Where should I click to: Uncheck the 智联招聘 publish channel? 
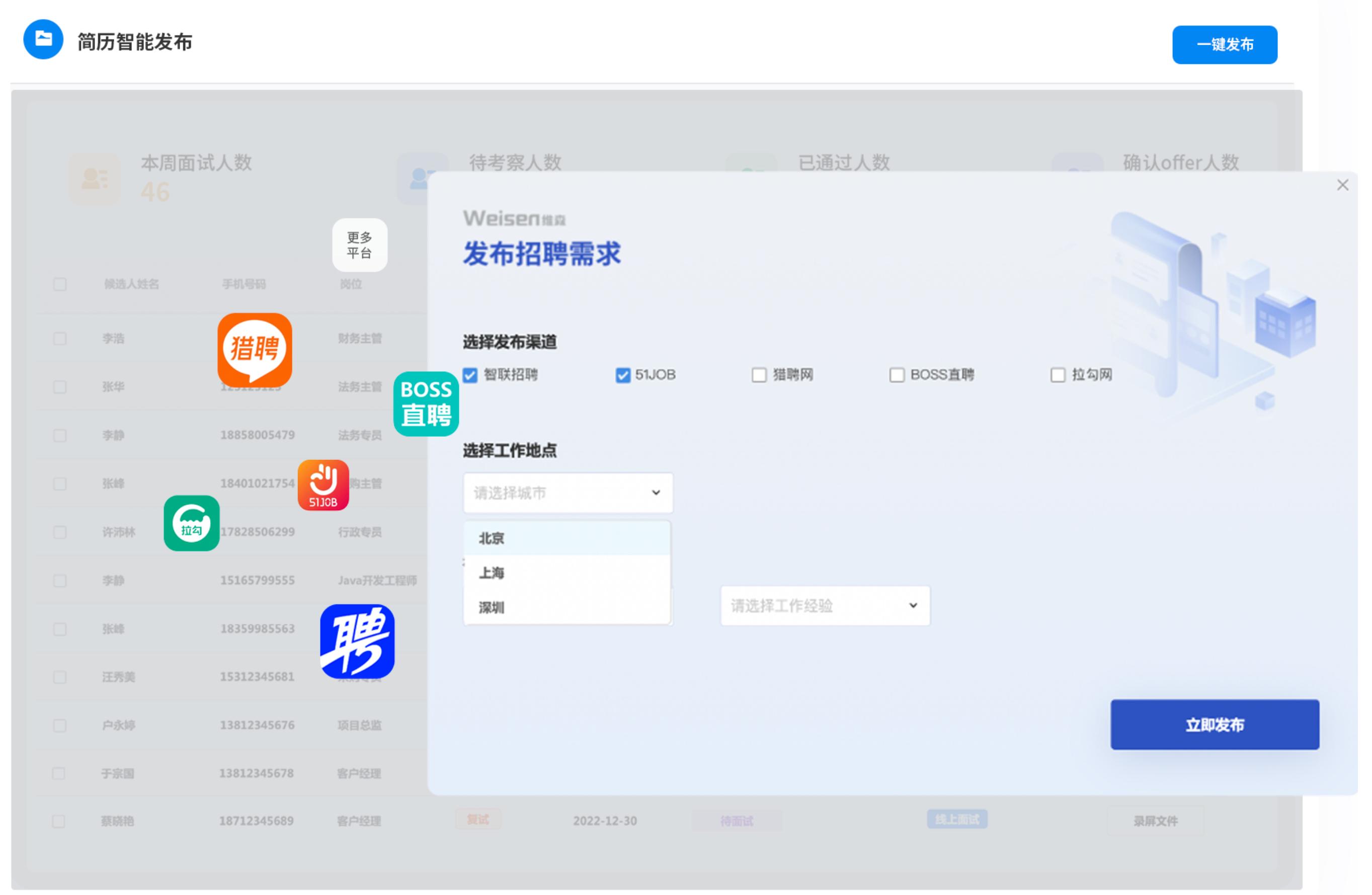(469, 375)
